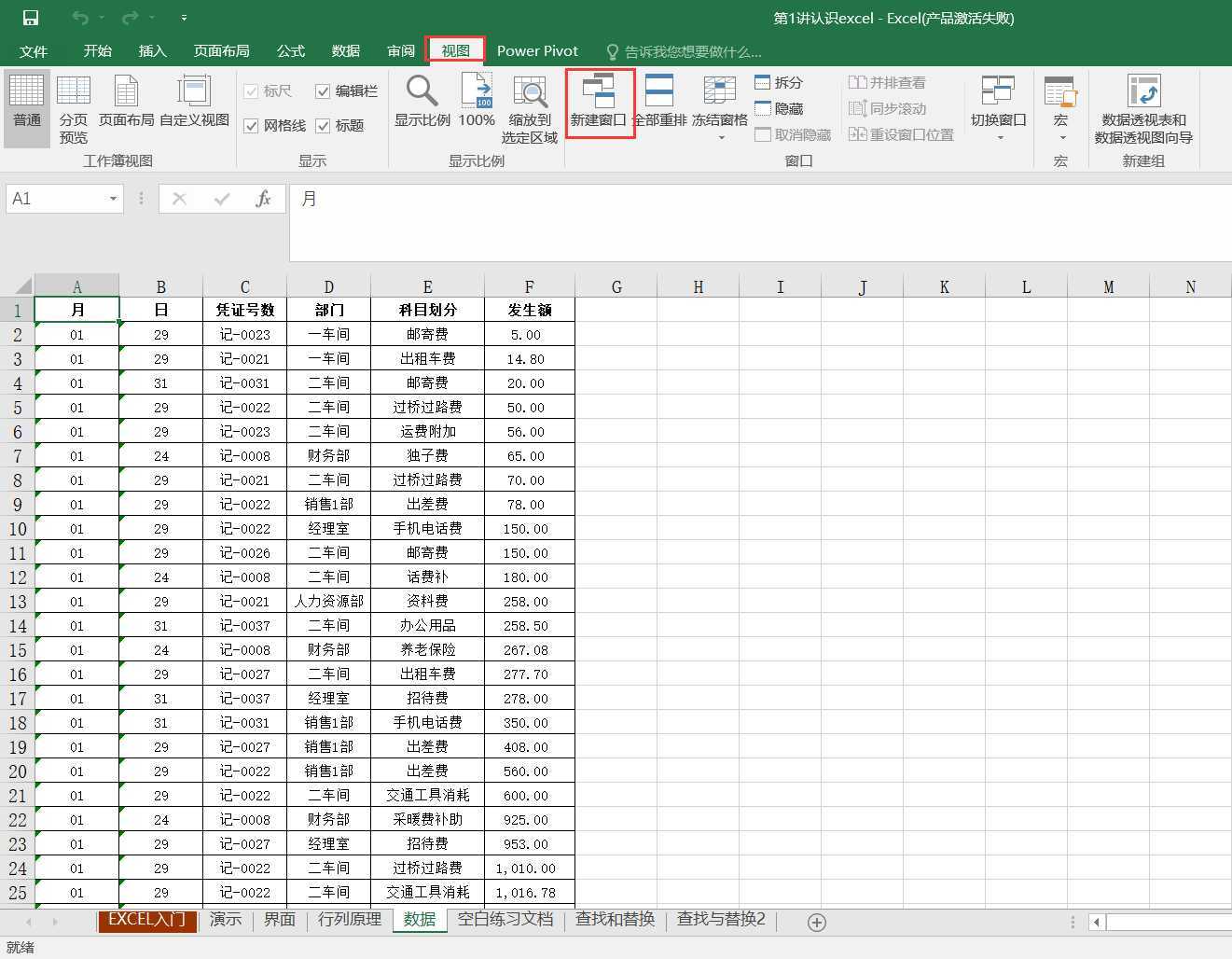Toggle the 网格线 gridlines checkbox
The width and height of the screenshot is (1232, 959).
pyautogui.click(x=251, y=126)
